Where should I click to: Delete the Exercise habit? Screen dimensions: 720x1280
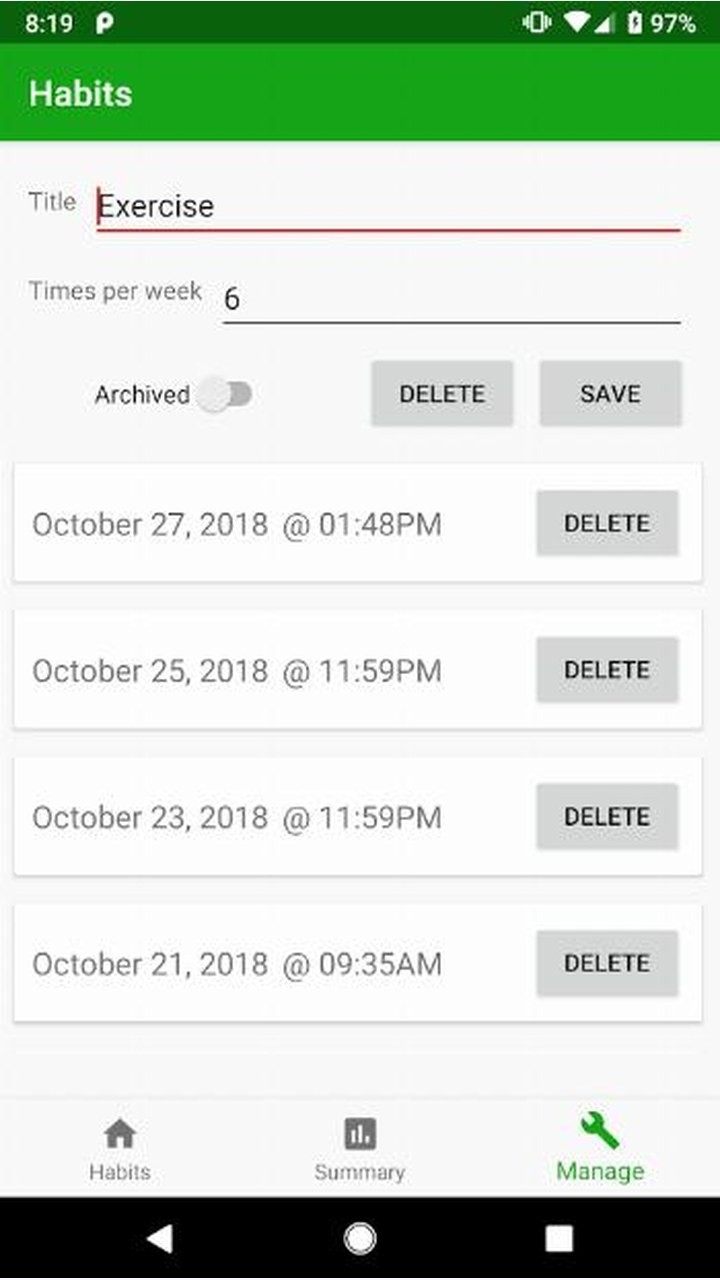coord(442,394)
